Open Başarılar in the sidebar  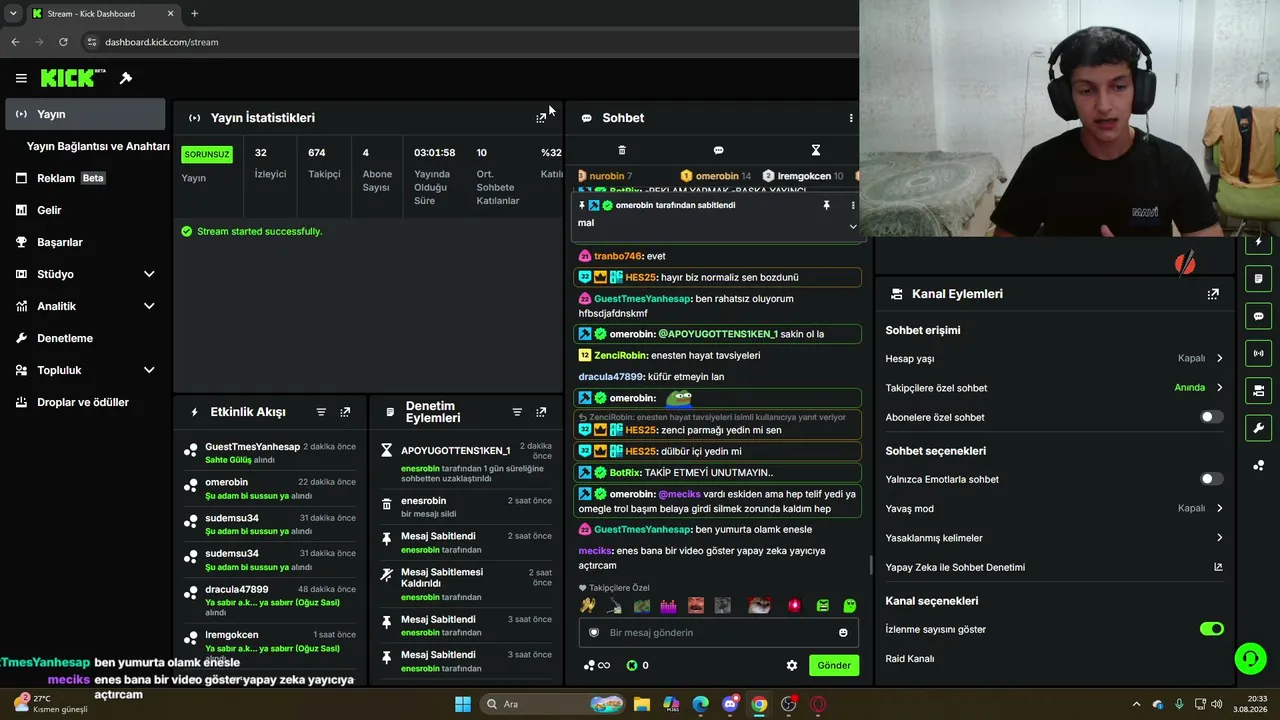coord(85,242)
